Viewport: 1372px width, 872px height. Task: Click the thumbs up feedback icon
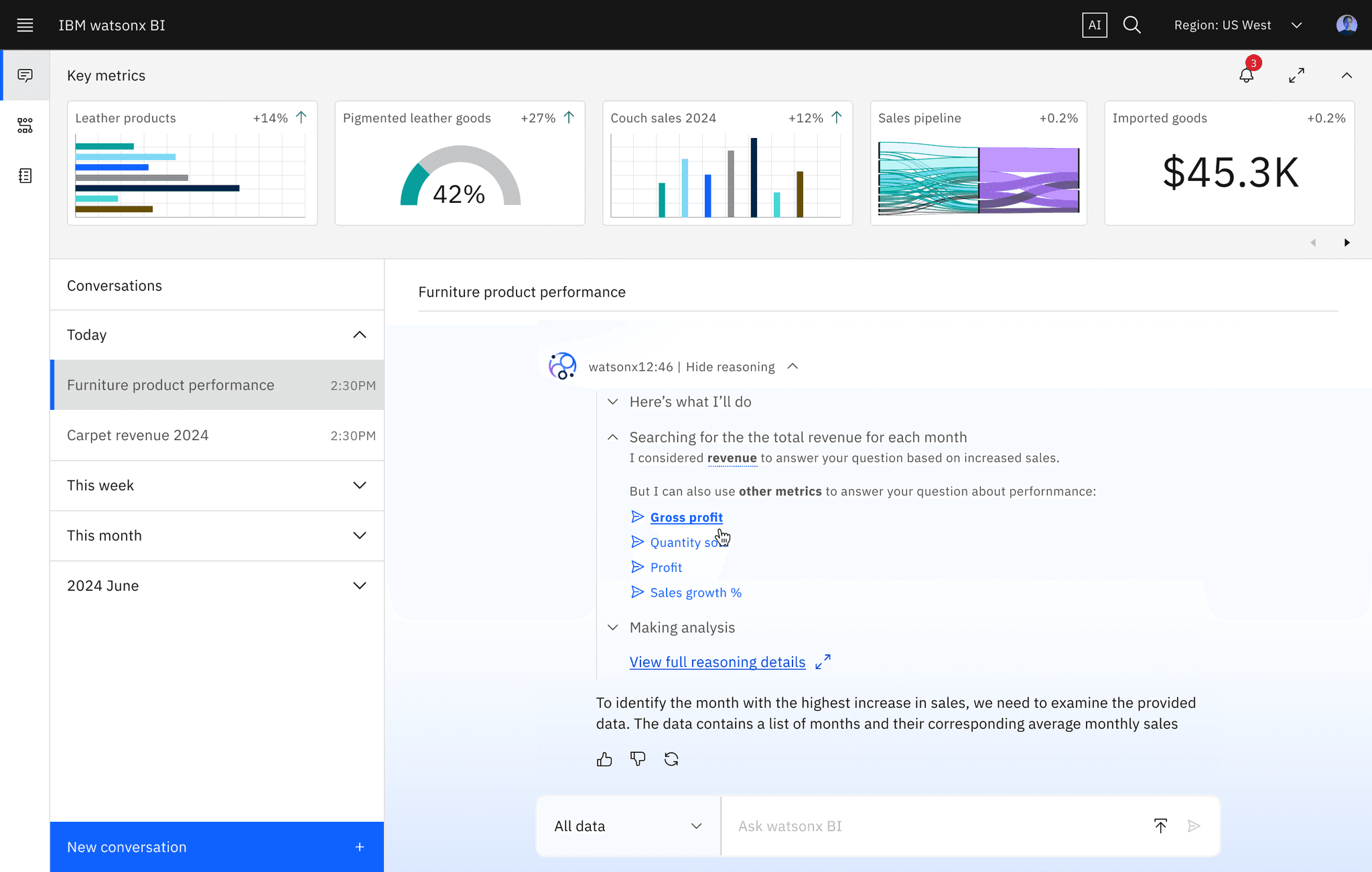pyautogui.click(x=604, y=759)
